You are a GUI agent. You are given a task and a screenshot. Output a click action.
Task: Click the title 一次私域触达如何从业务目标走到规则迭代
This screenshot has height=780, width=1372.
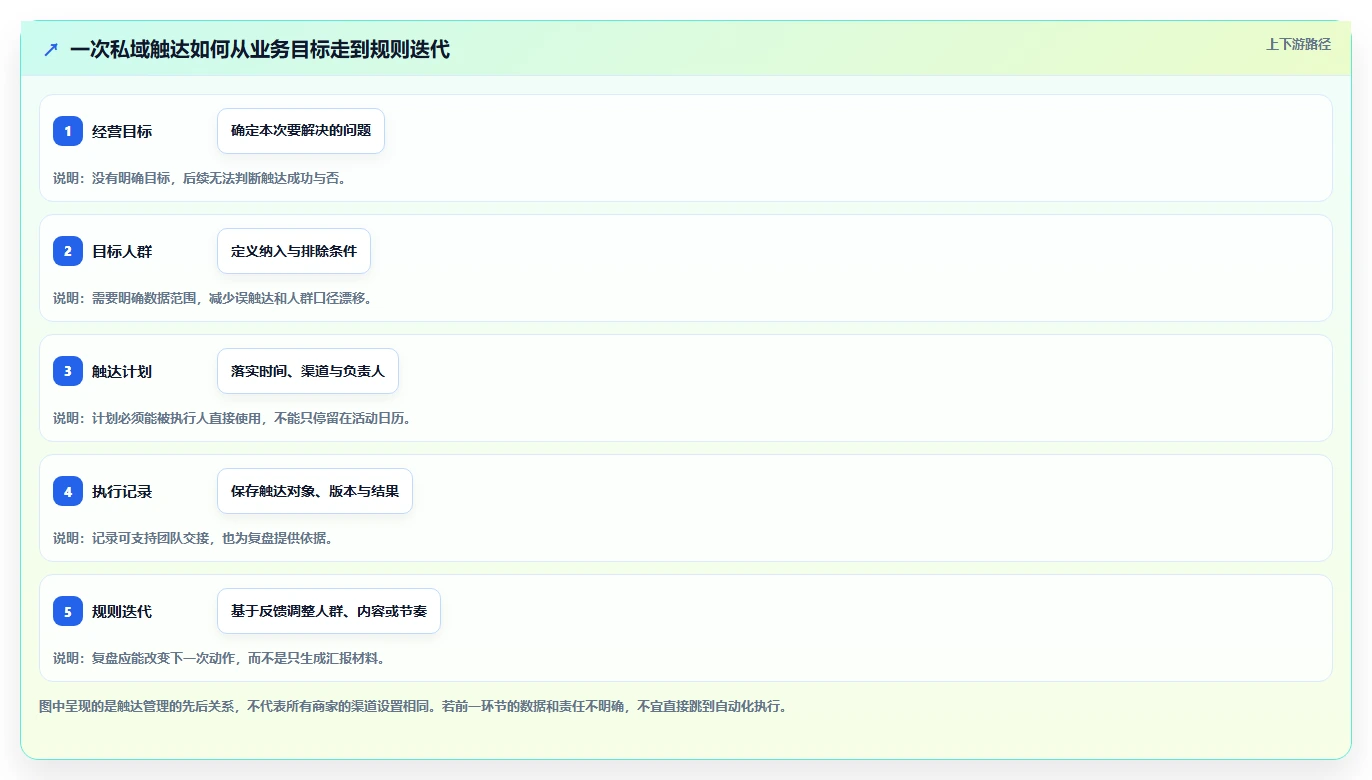(x=260, y=49)
